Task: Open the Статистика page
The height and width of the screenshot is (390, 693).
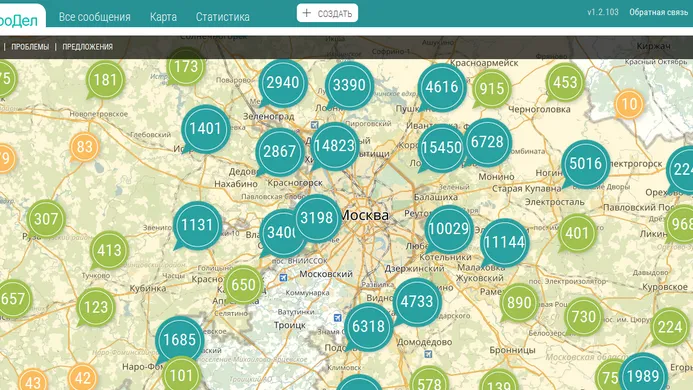Action: [x=223, y=17]
